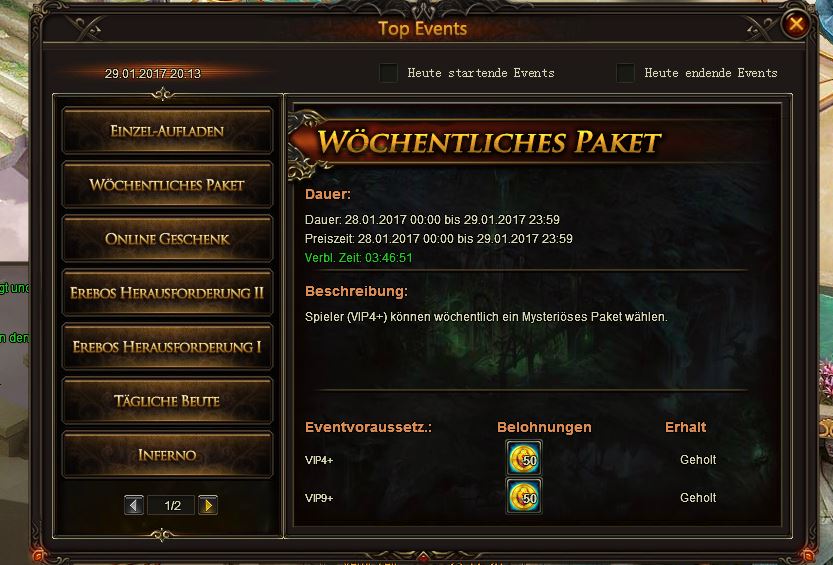Close the Top Events window
Image resolution: width=833 pixels, height=565 pixels.
[795, 24]
